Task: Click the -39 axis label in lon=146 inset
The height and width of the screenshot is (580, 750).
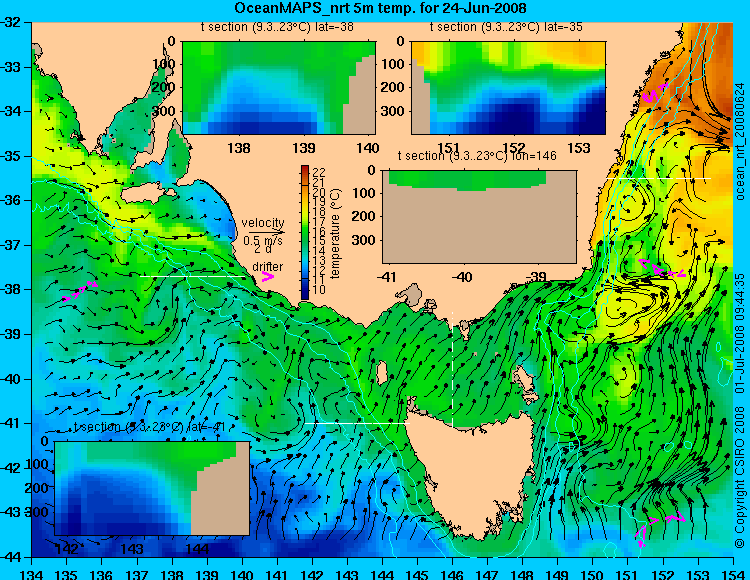Action: [537, 277]
